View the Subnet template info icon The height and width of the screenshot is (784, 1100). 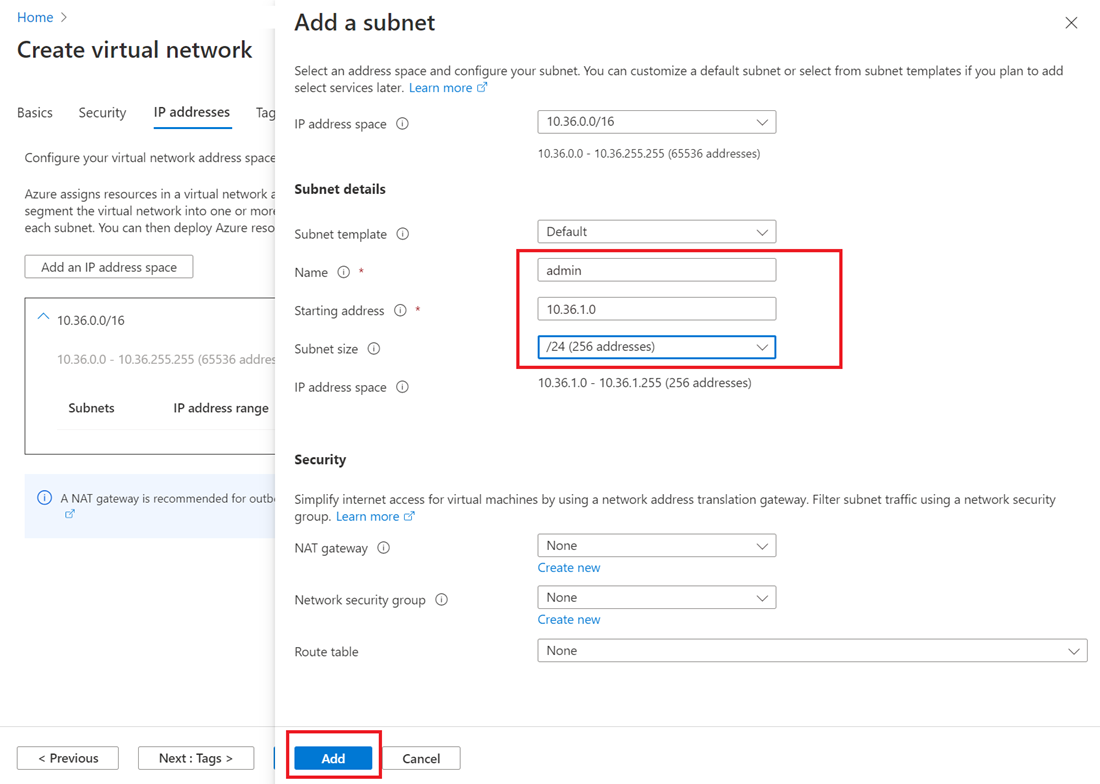point(400,234)
